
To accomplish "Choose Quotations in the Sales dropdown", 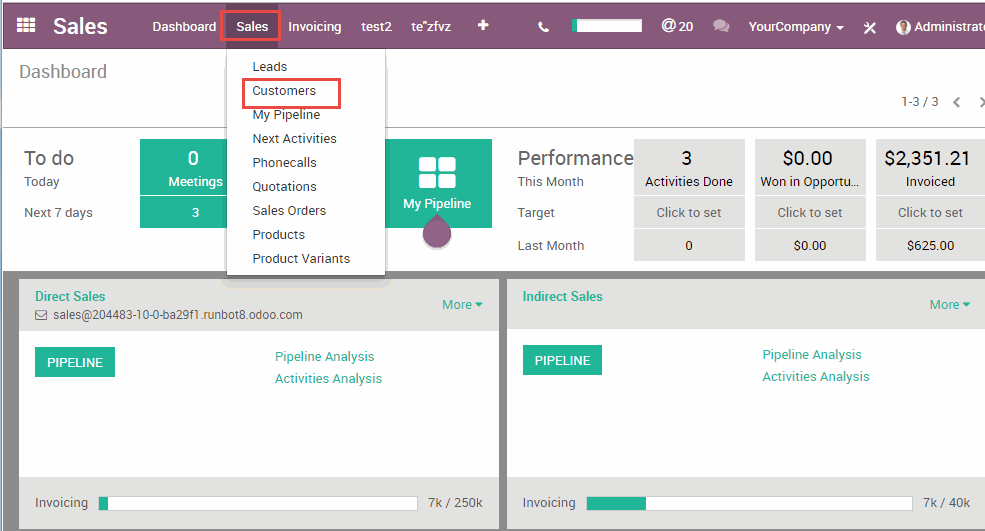I will pos(284,187).
